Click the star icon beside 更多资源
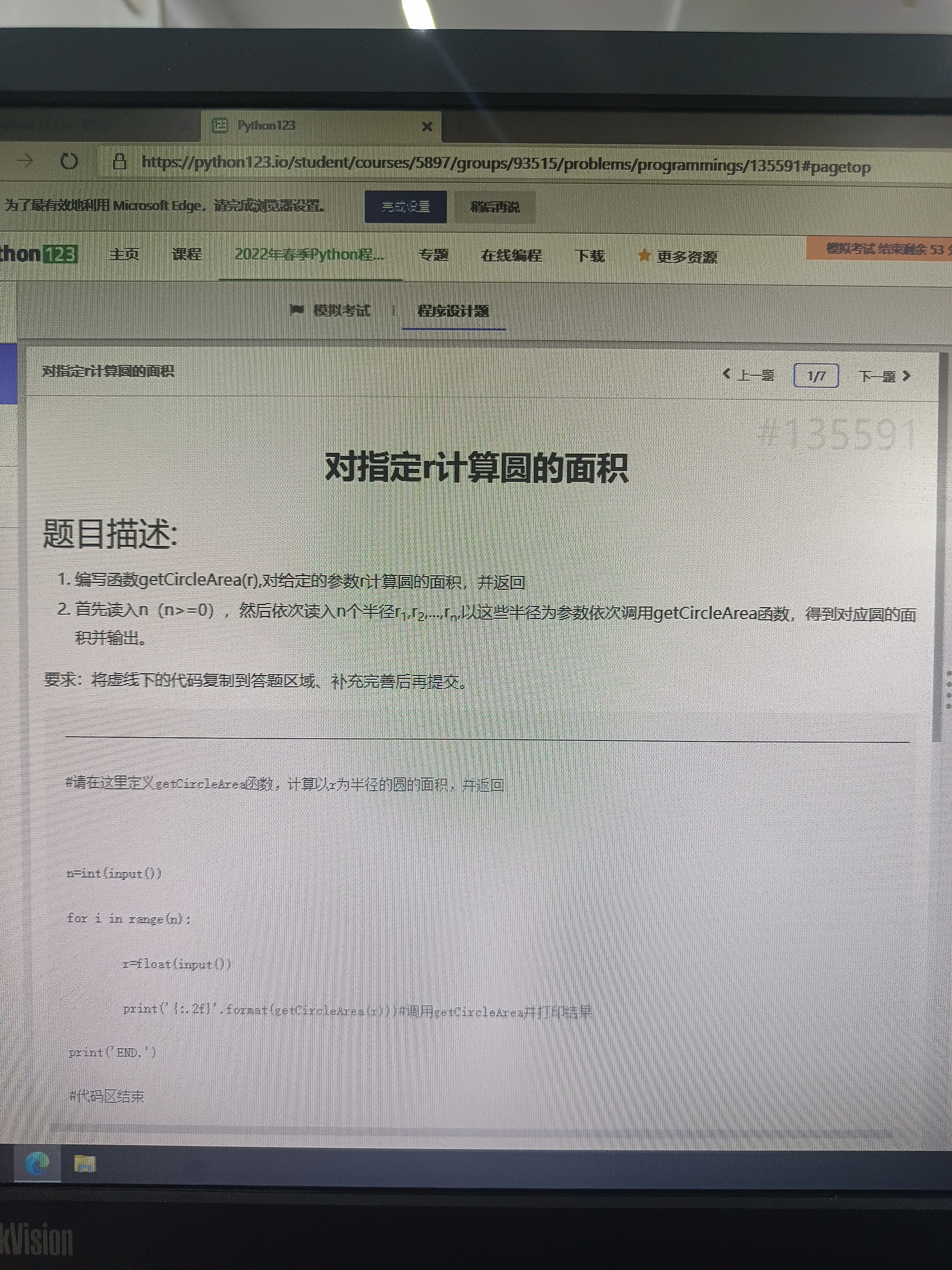 click(x=644, y=255)
